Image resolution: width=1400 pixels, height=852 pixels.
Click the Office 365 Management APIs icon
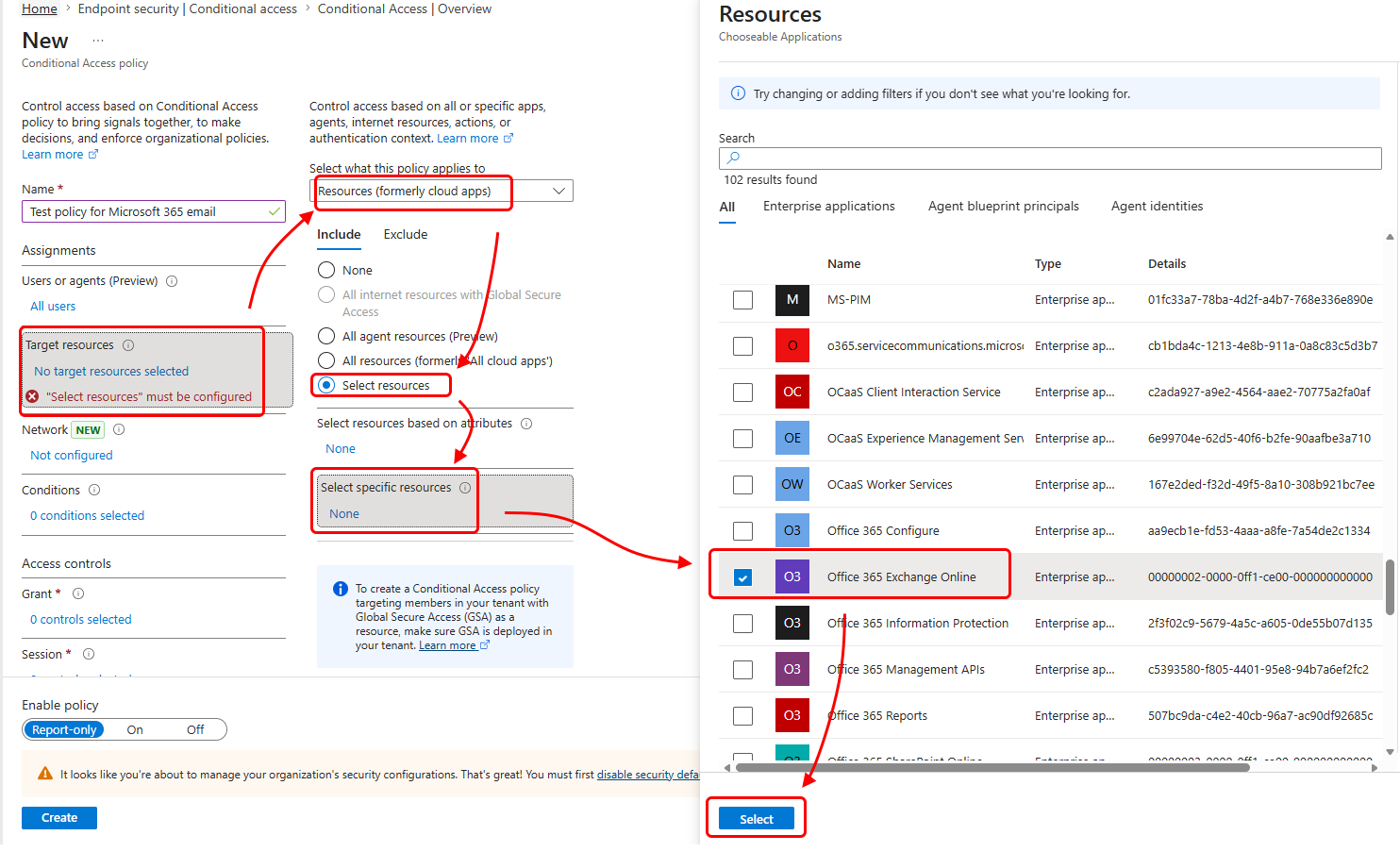coord(792,669)
